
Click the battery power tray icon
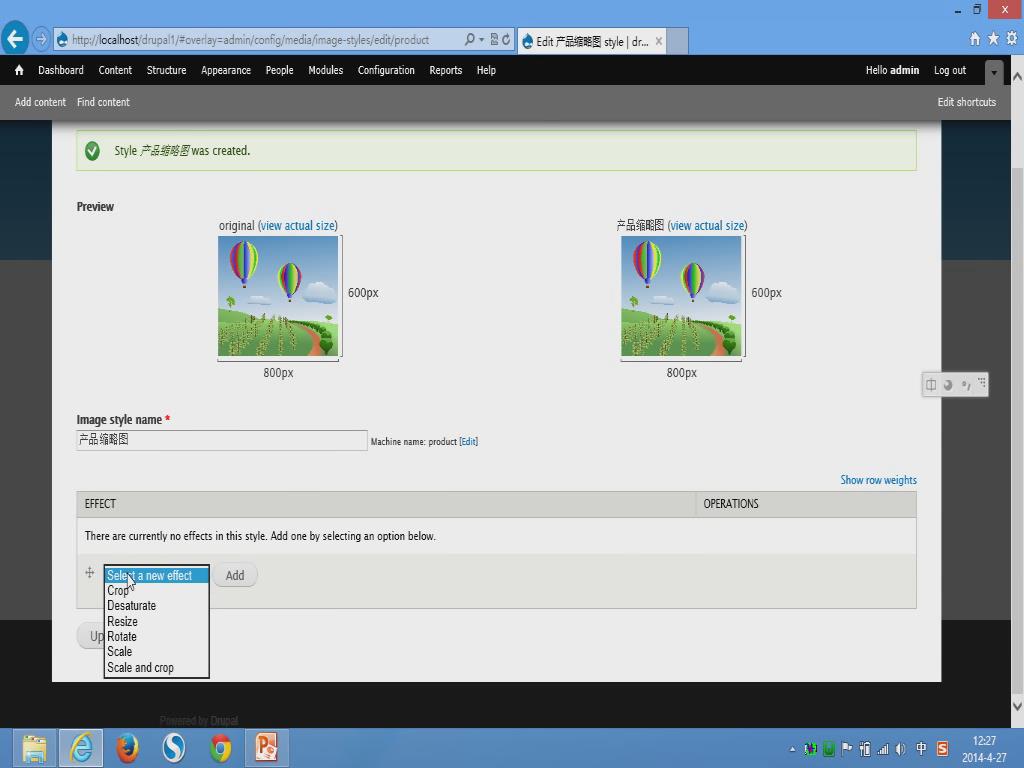[865, 749]
